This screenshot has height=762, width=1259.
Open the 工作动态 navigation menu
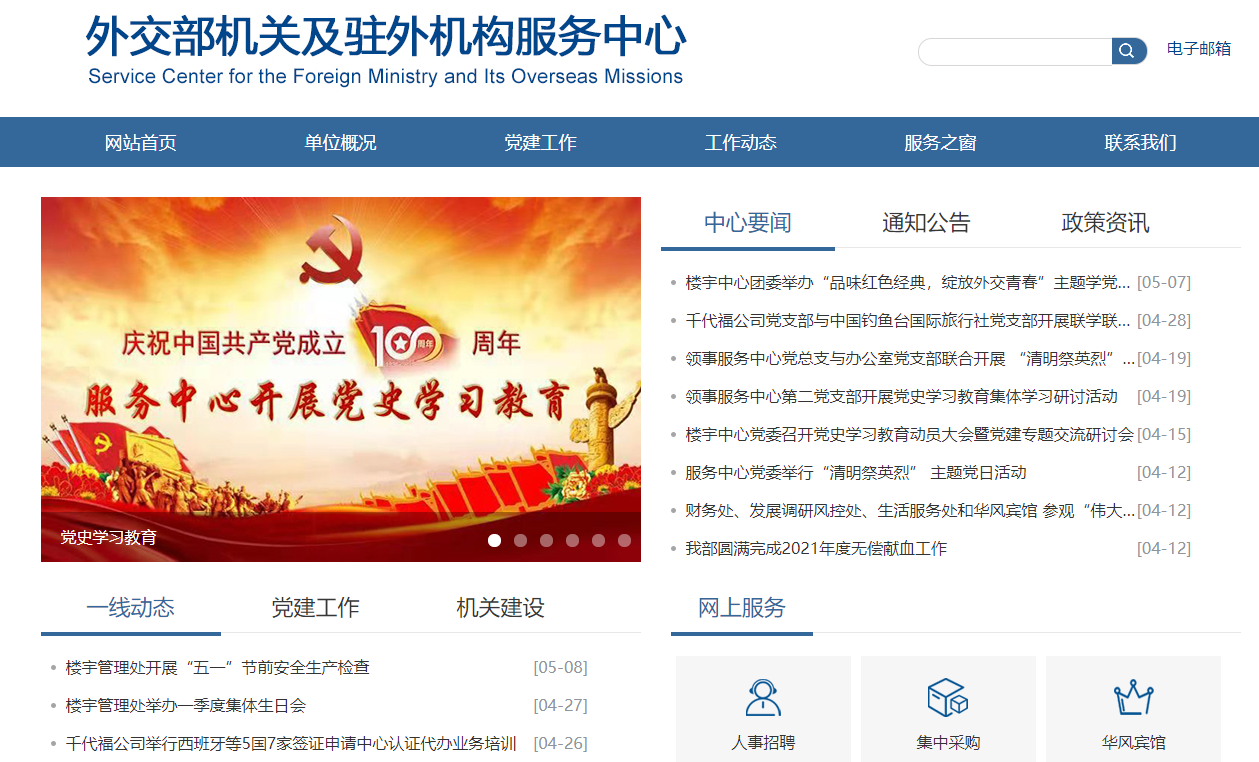coord(740,142)
